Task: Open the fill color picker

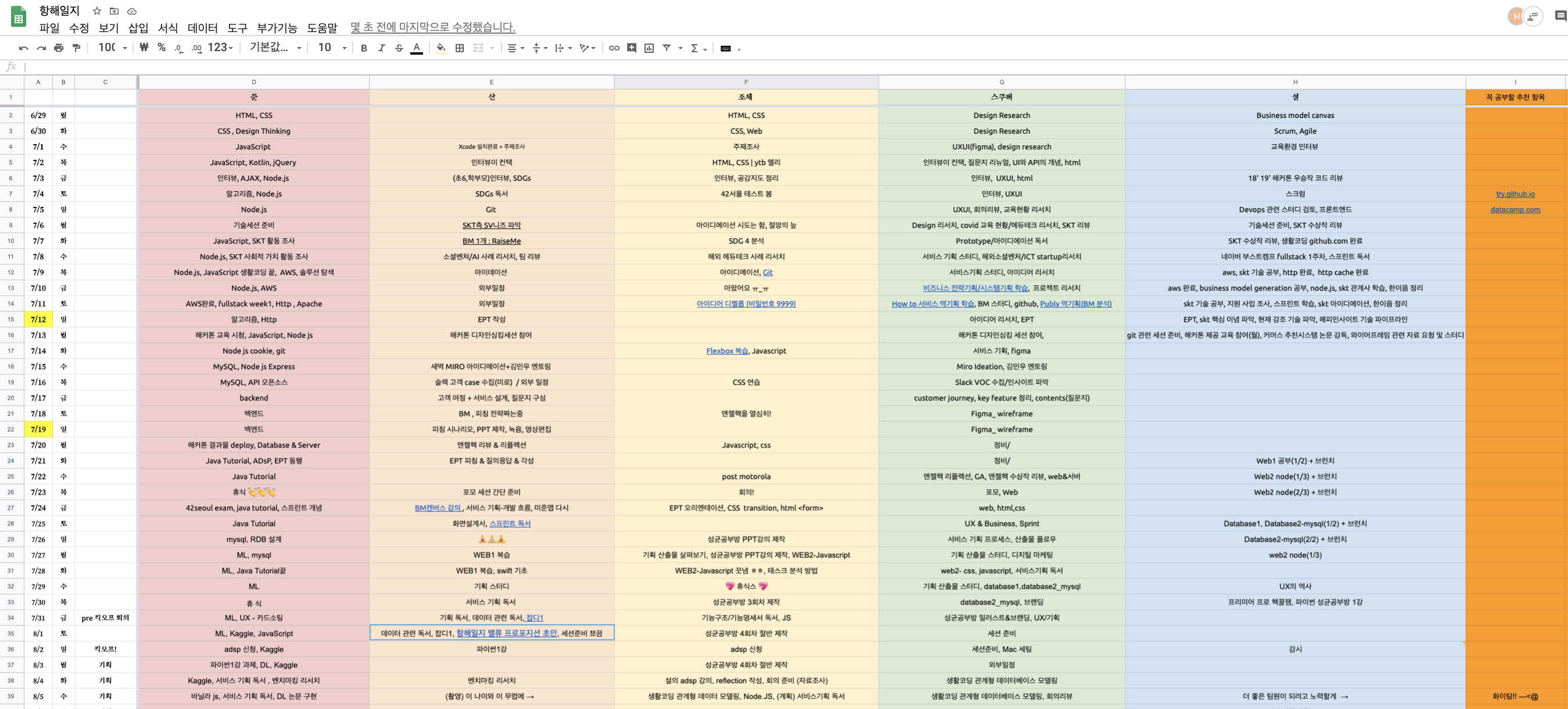Action: click(441, 48)
